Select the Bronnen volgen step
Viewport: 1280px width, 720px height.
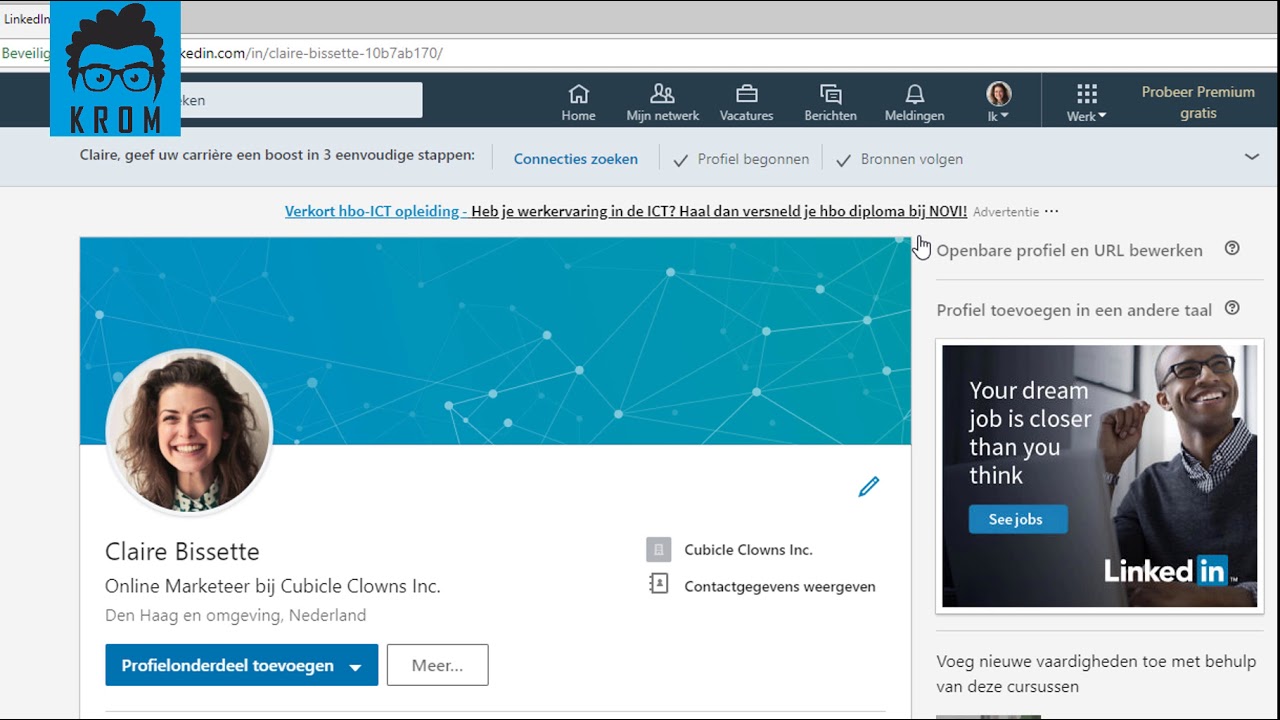(x=899, y=159)
